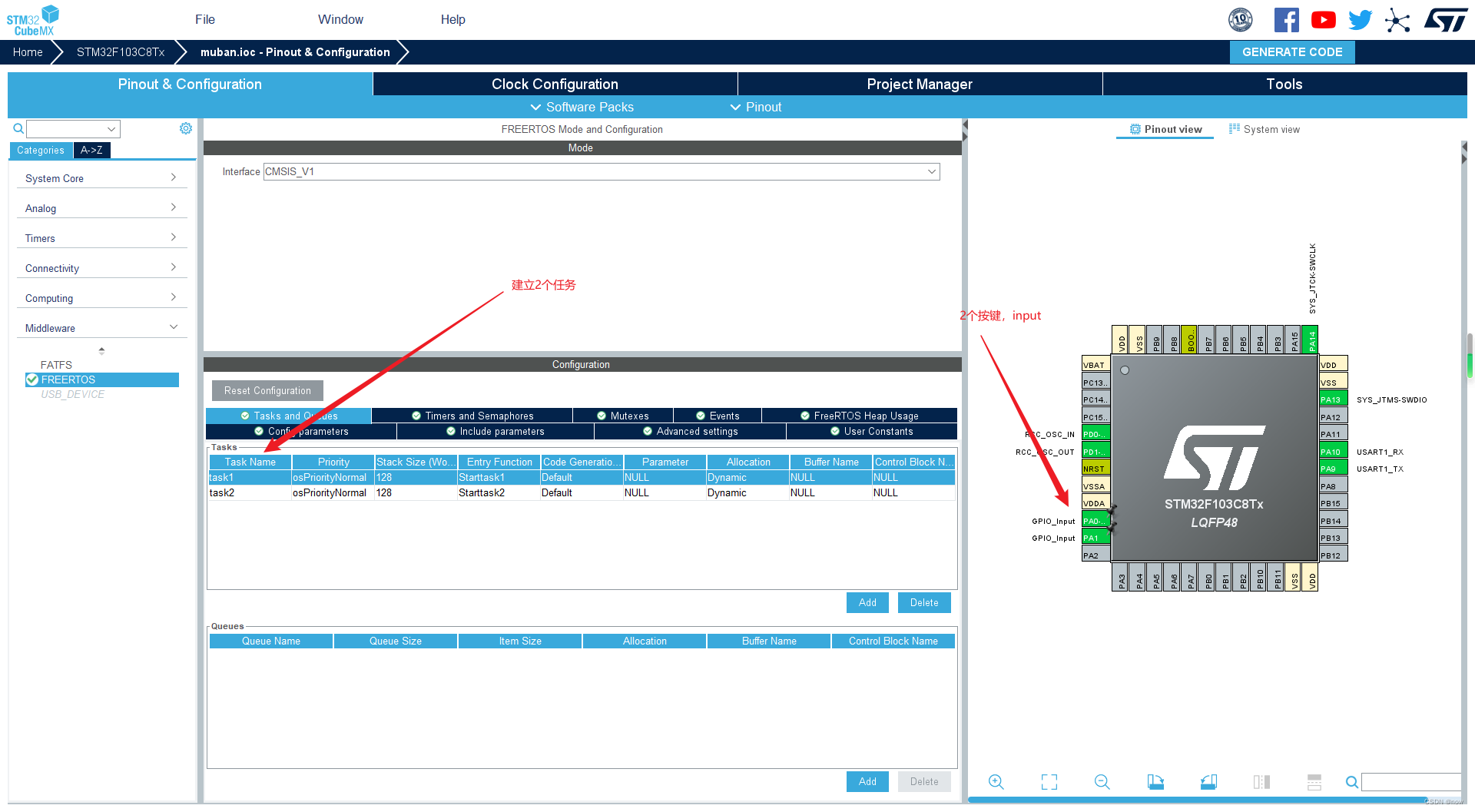This screenshot has height=812, width=1475.
Task: Click the ST community network icon
Action: [1397, 20]
